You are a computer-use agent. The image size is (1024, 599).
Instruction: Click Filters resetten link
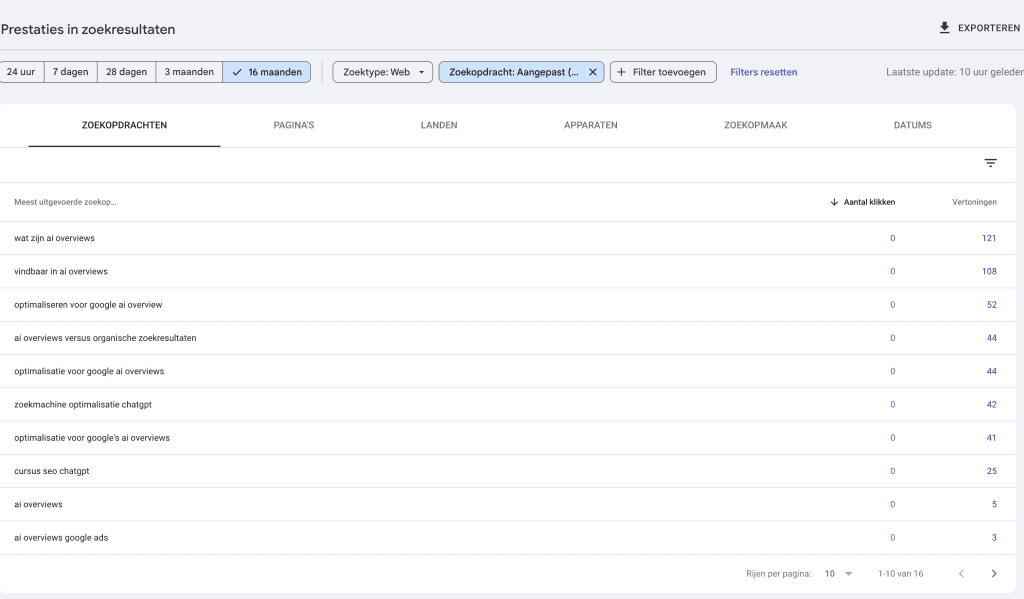(x=763, y=72)
